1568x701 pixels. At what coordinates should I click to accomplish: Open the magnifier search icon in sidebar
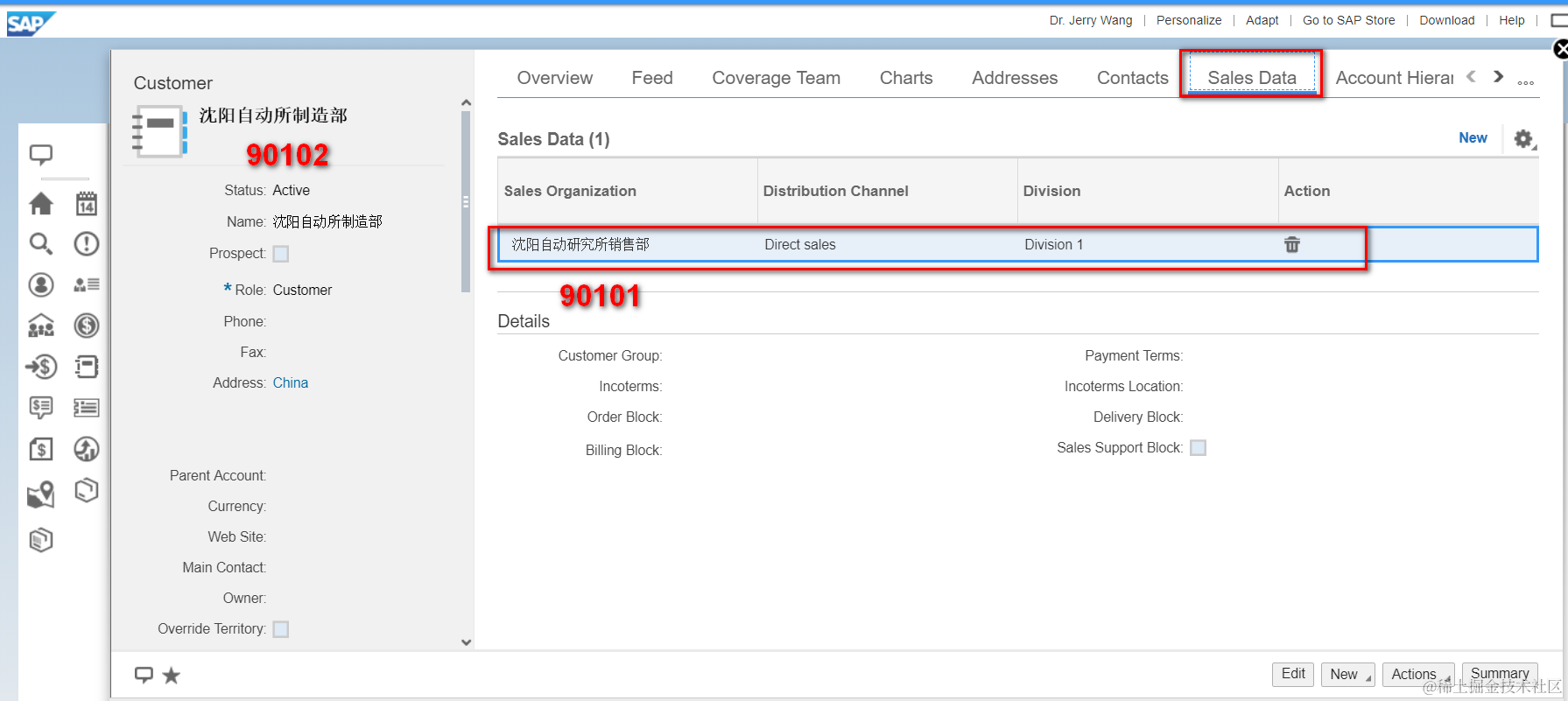[x=41, y=244]
